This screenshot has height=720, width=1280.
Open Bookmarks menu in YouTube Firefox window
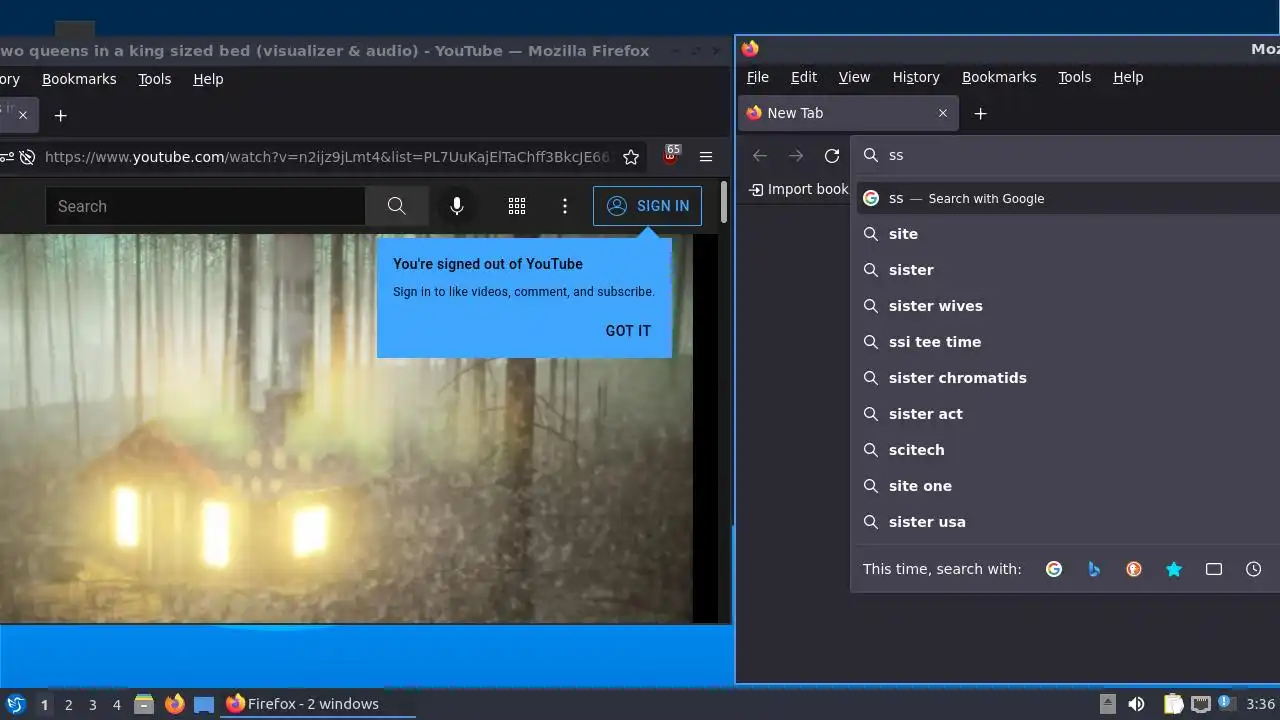click(x=79, y=79)
